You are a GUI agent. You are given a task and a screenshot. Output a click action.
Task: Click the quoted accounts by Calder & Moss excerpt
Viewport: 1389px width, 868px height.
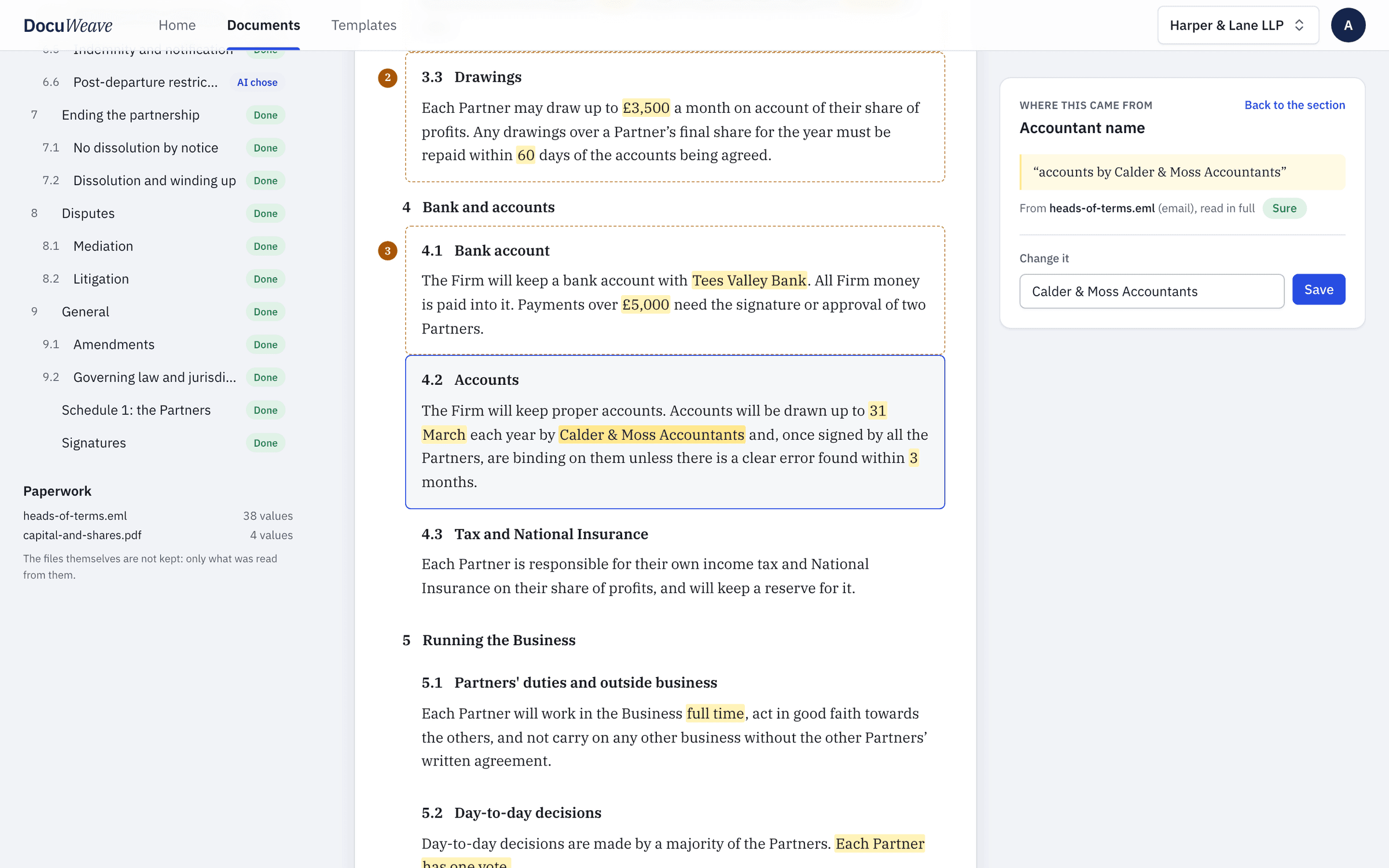(1182, 172)
